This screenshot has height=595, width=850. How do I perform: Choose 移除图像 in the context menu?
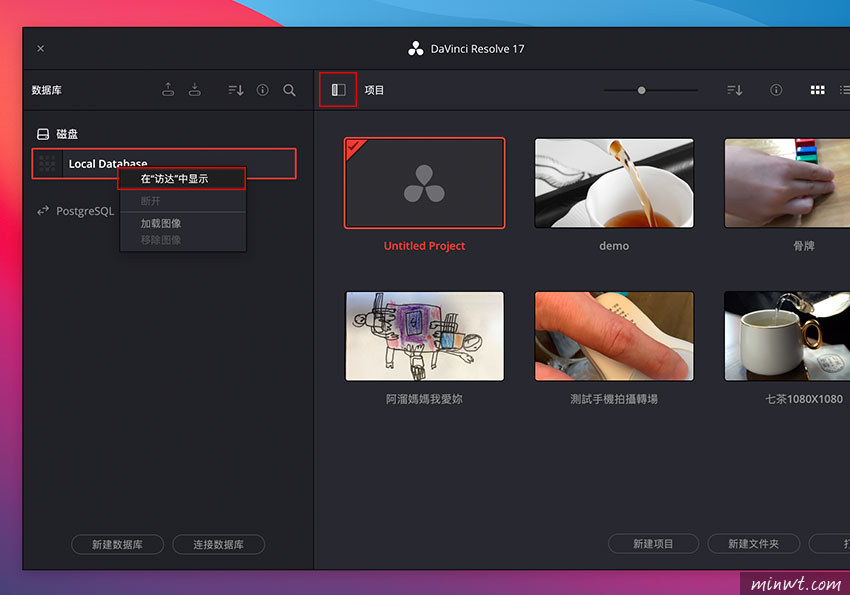(x=182, y=240)
